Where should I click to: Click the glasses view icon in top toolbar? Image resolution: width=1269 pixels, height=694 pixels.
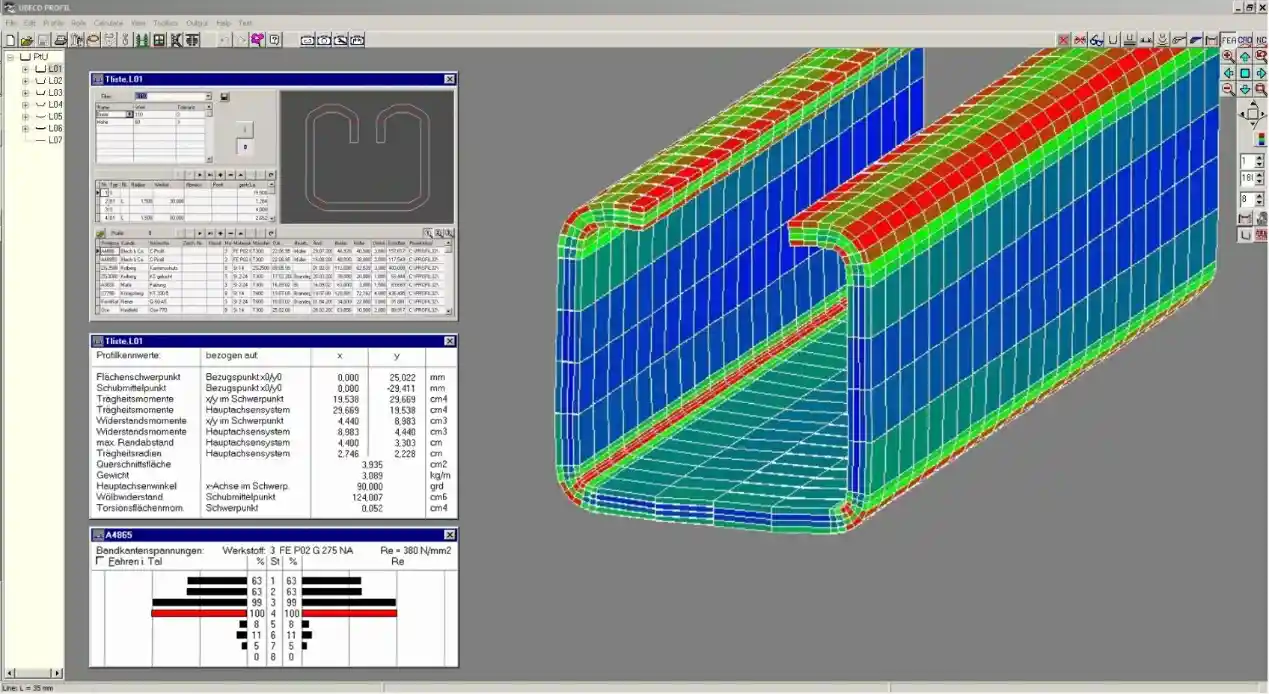[x=1097, y=40]
